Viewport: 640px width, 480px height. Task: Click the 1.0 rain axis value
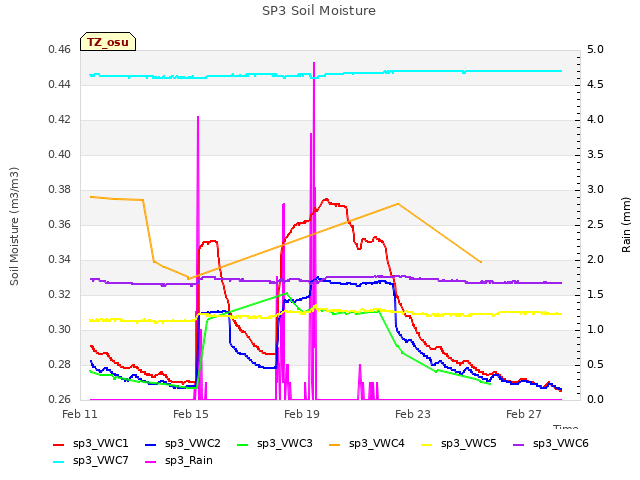(596, 330)
